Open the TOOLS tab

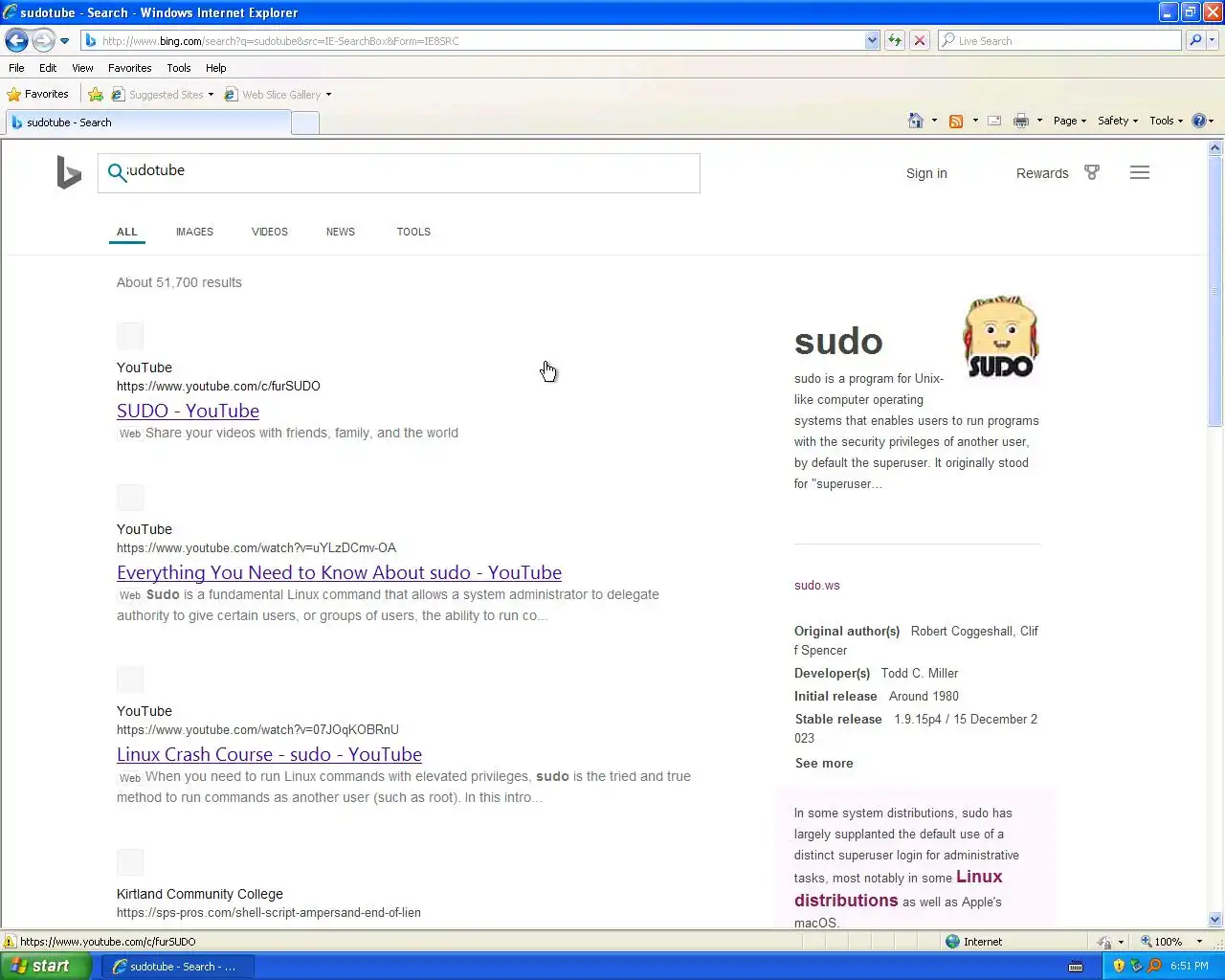coord(413,232)
